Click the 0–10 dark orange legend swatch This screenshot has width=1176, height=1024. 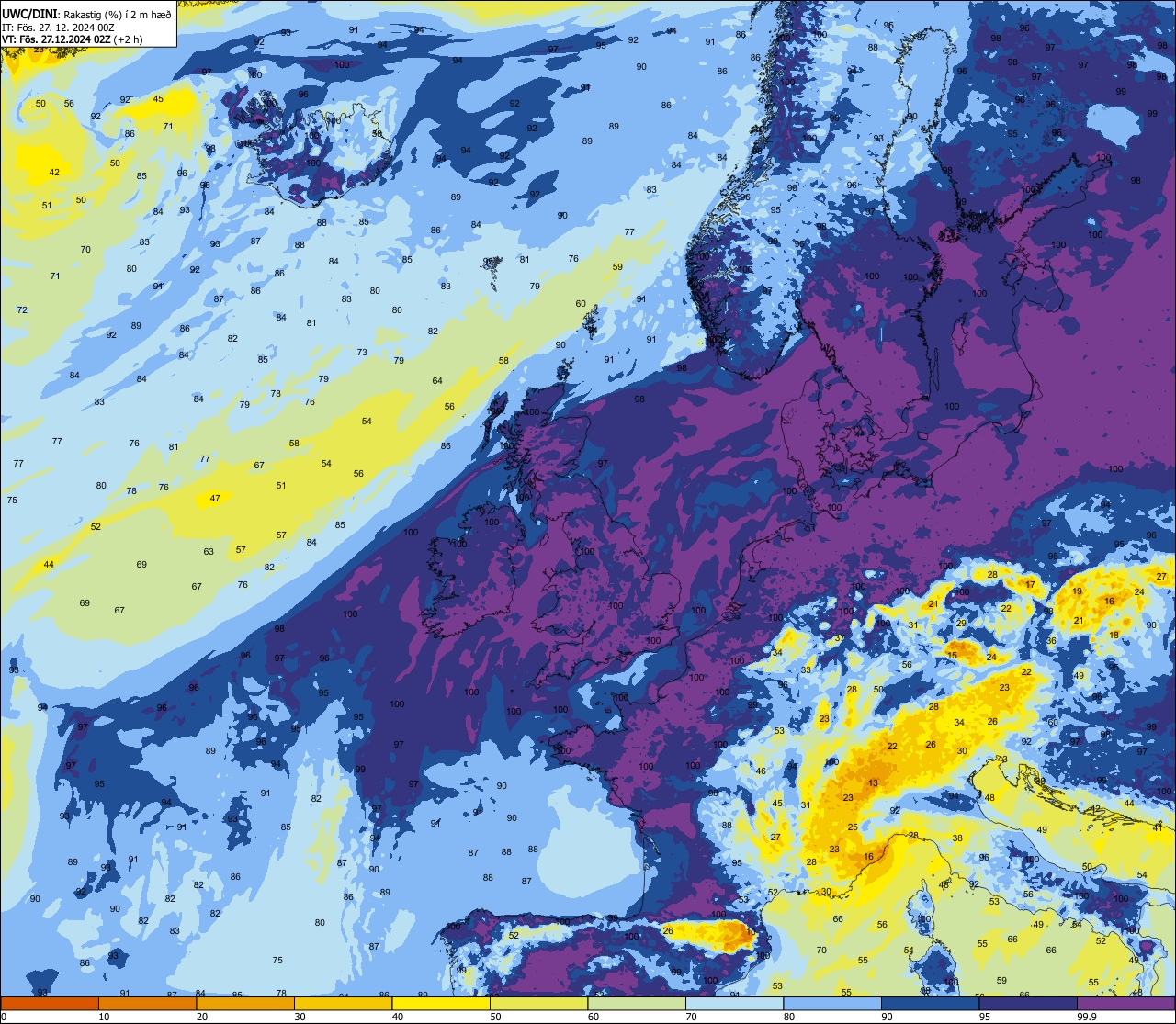[50, 1004]
